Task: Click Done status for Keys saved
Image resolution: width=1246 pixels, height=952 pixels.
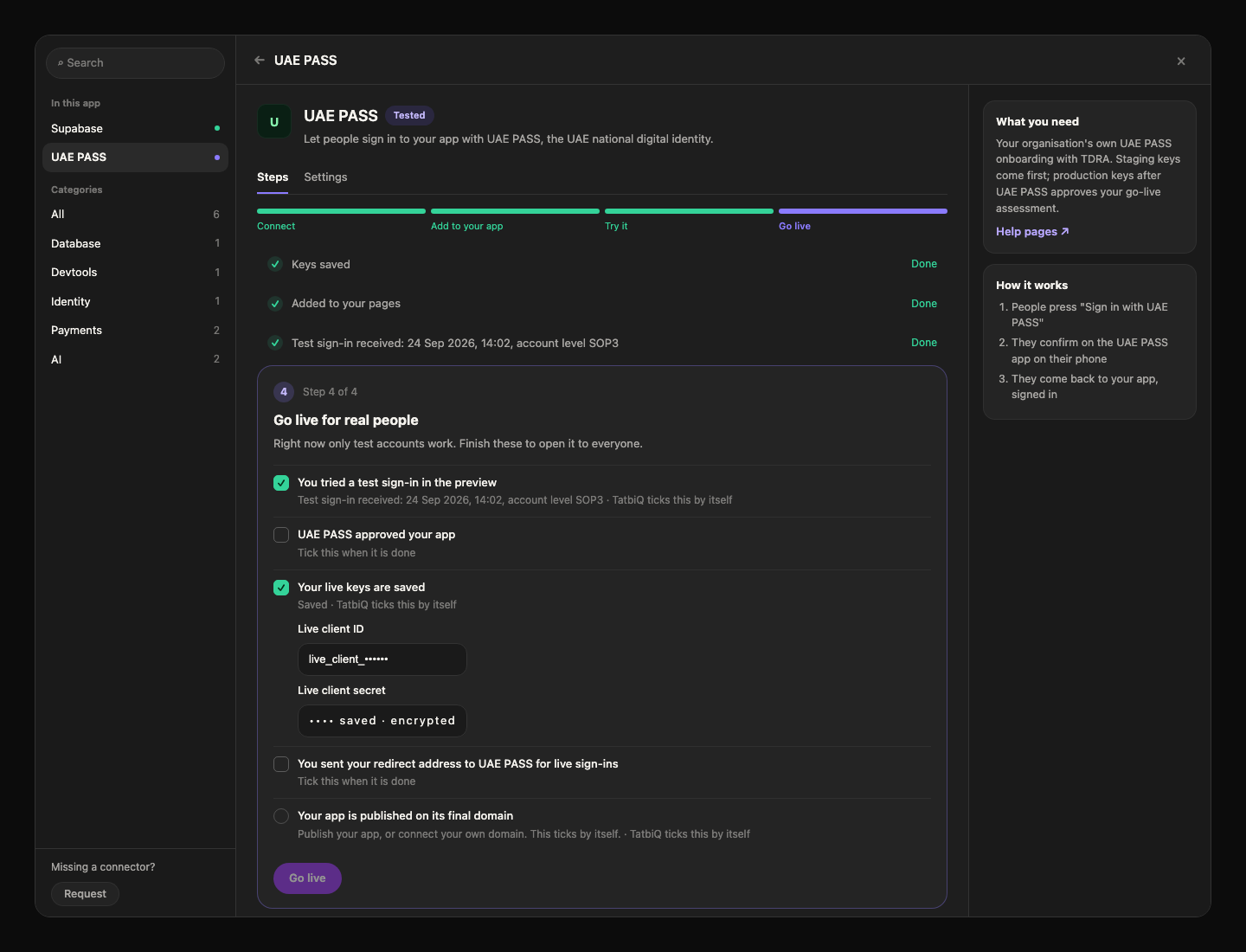Action: point(924,264)
